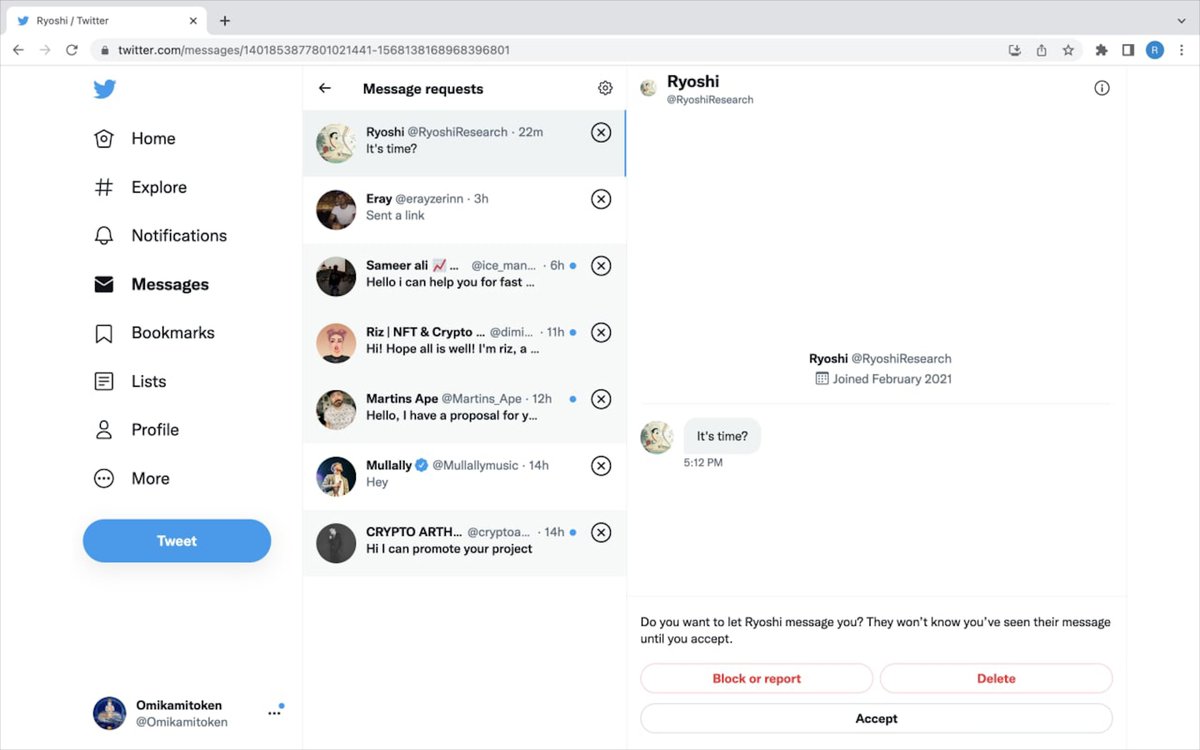The image size is (1200, 750).
Task: Click account menu three-dots icon
Action: 274,713
